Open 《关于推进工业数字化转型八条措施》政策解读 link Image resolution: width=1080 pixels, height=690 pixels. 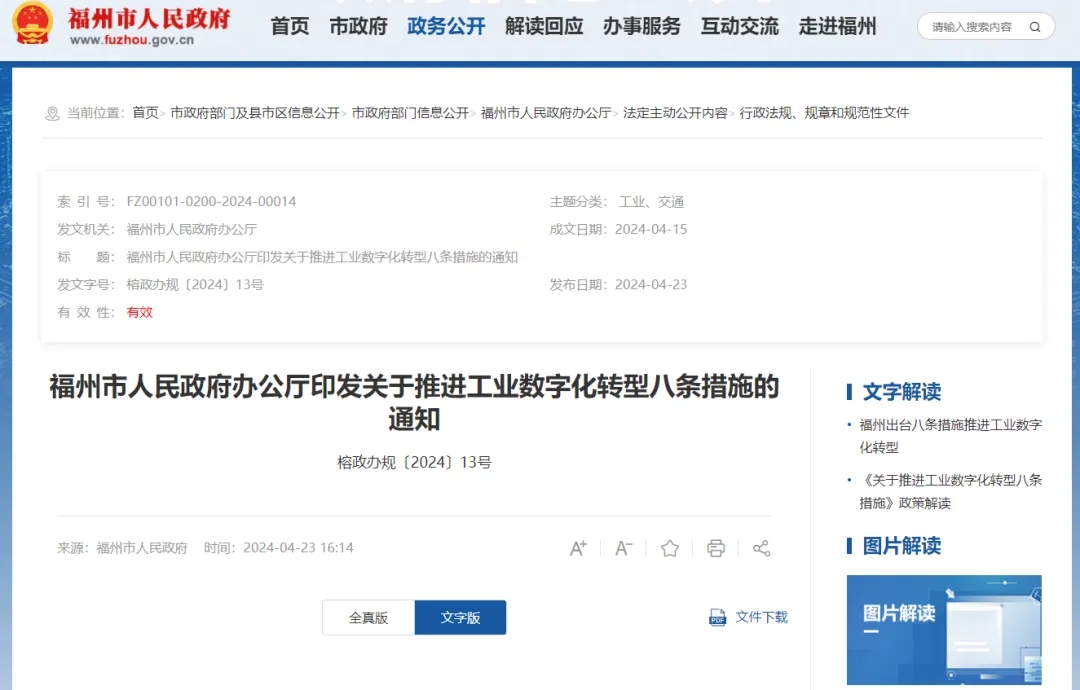[x=950, y=492]
